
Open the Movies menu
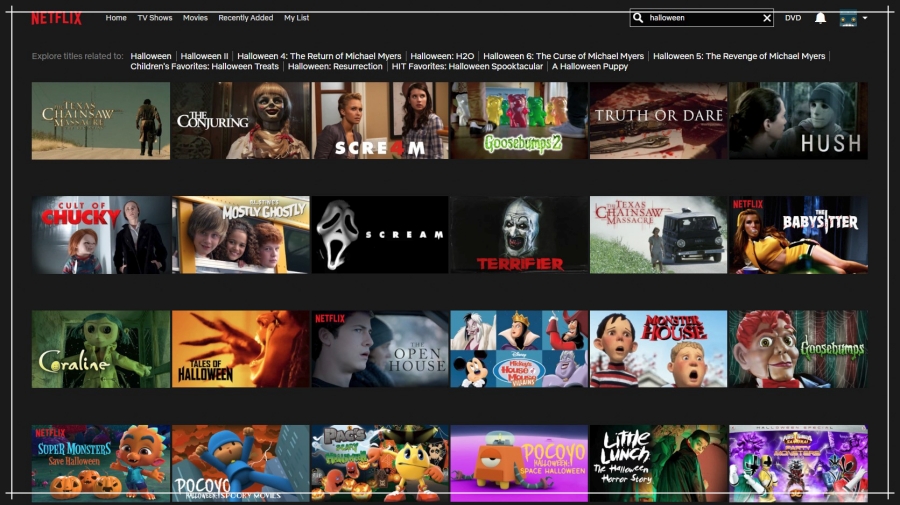click(195, 18)
